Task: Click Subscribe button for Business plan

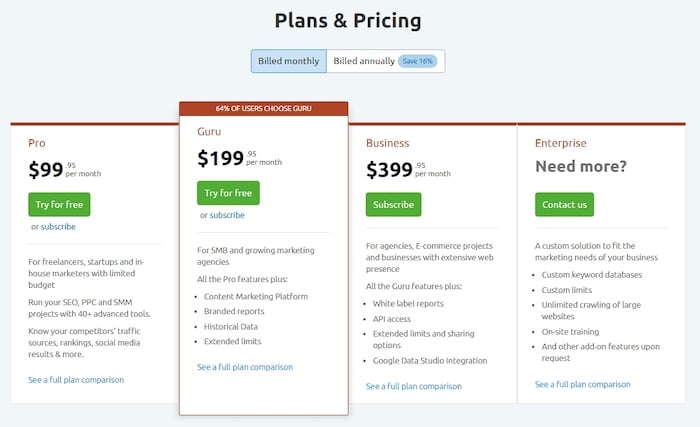Action: coord(393,204)
